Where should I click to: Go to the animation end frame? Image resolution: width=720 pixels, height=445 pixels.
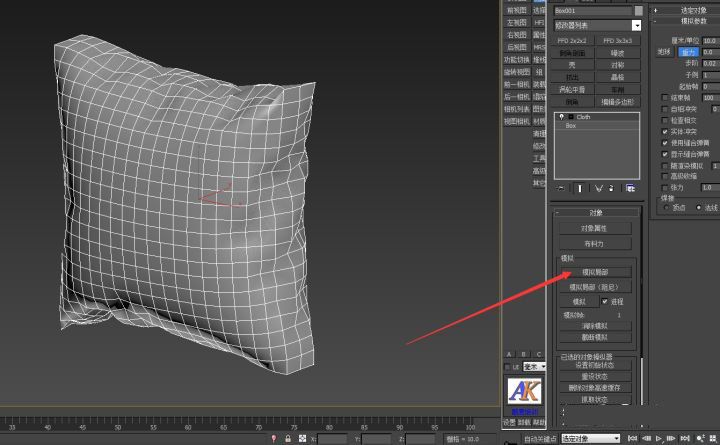[x=685, y=439]
